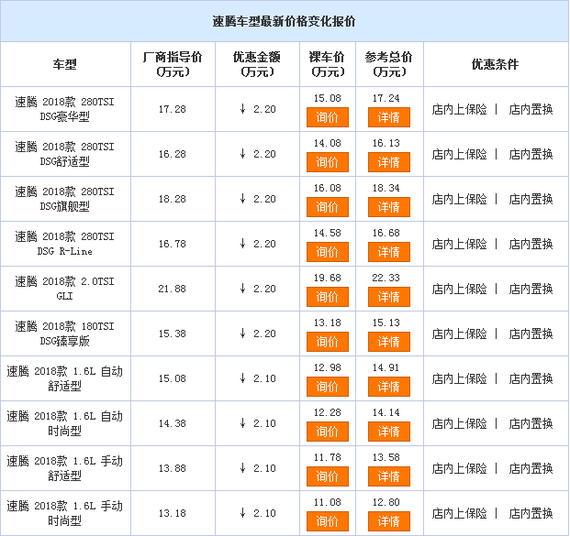Click reference total price 22.33

pos(386,278)
